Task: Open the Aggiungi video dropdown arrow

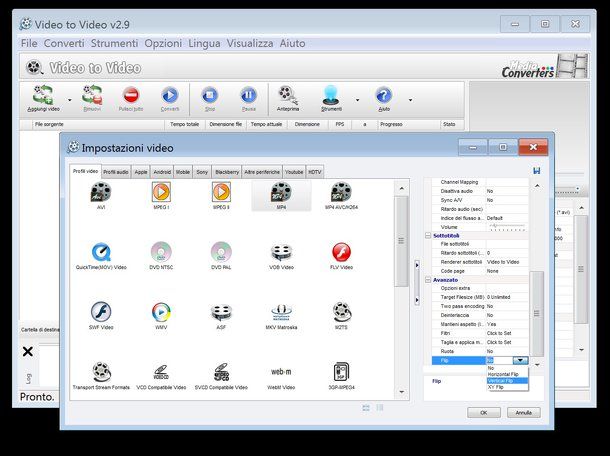Action: click(70, 100)
